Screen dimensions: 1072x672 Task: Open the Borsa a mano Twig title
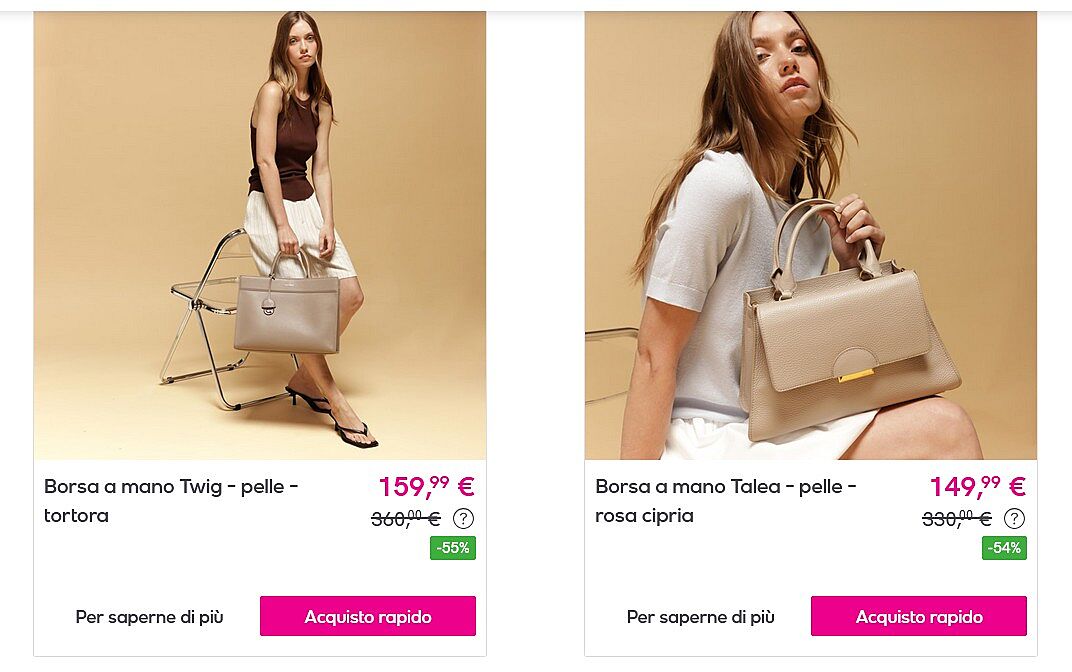pyautogui.click(x=172, y=500)
